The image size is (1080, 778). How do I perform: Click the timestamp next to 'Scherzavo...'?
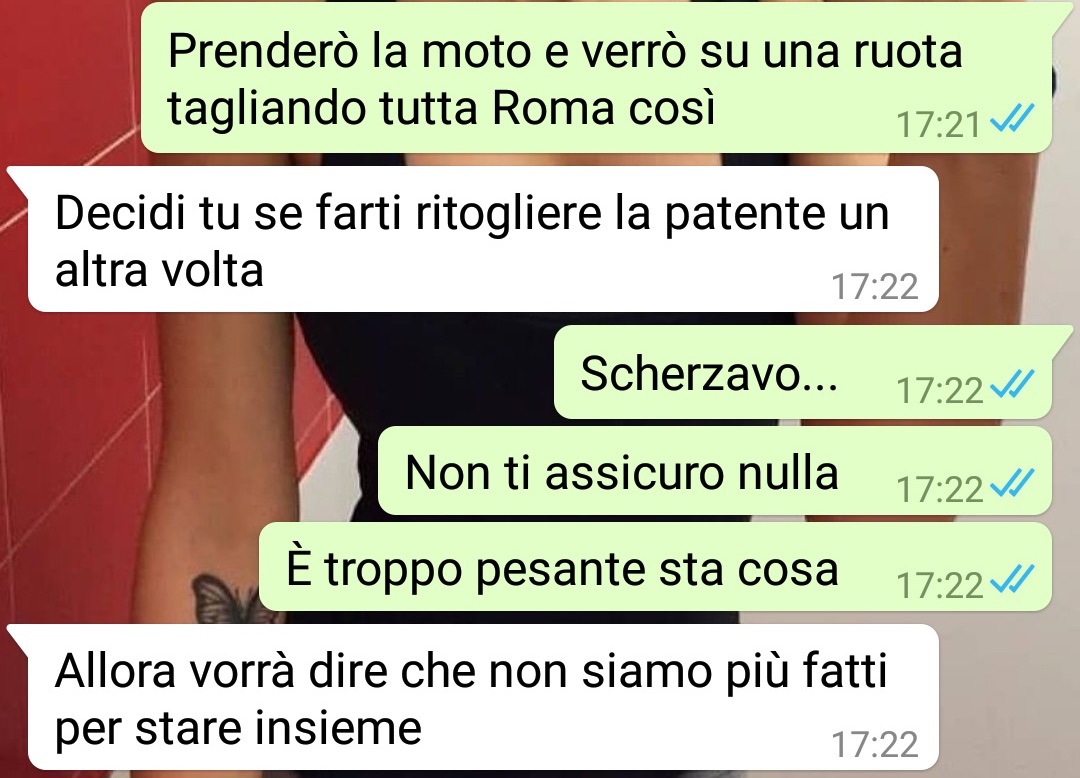939,390
